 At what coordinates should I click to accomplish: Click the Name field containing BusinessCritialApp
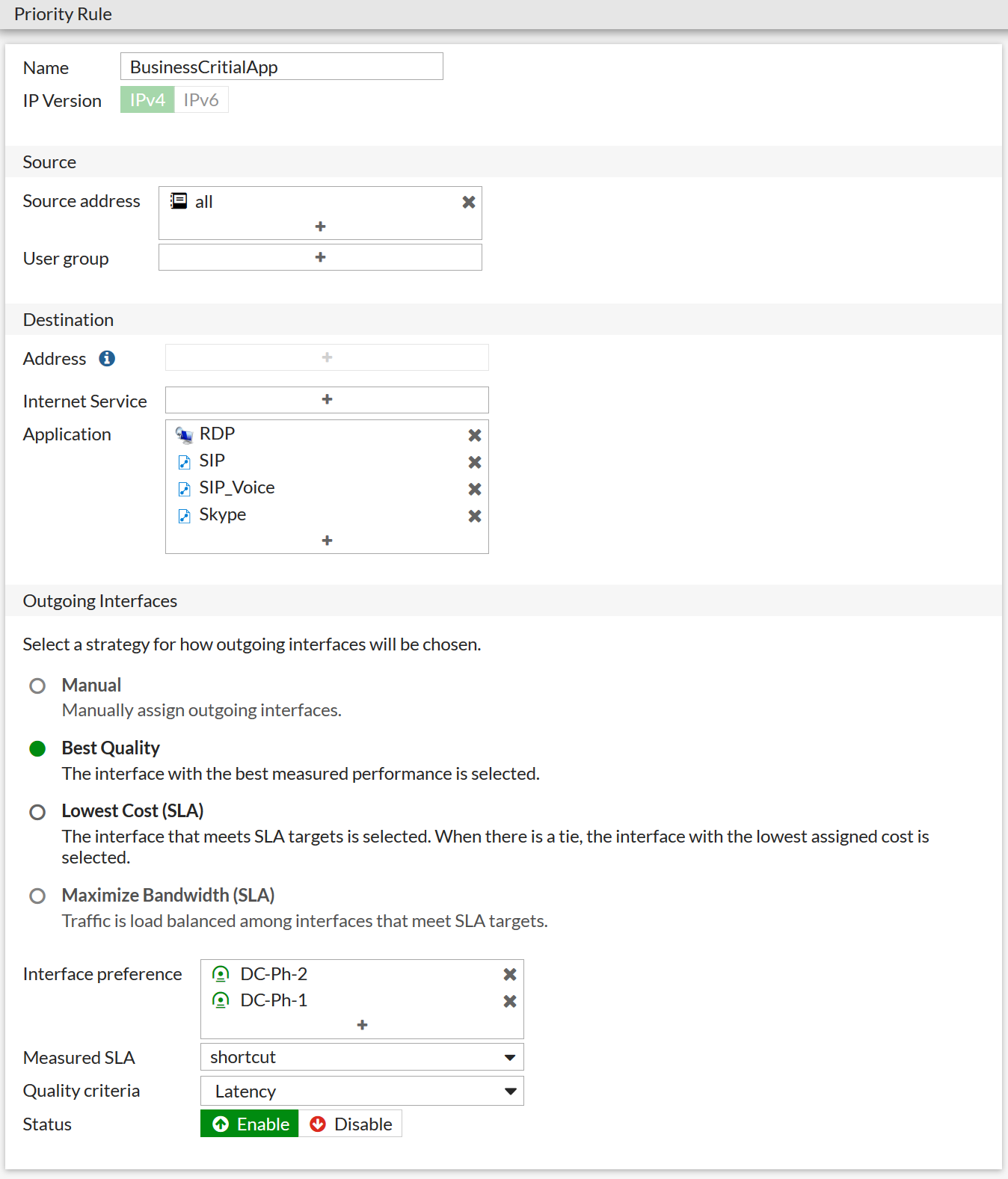tap(281, 67)
